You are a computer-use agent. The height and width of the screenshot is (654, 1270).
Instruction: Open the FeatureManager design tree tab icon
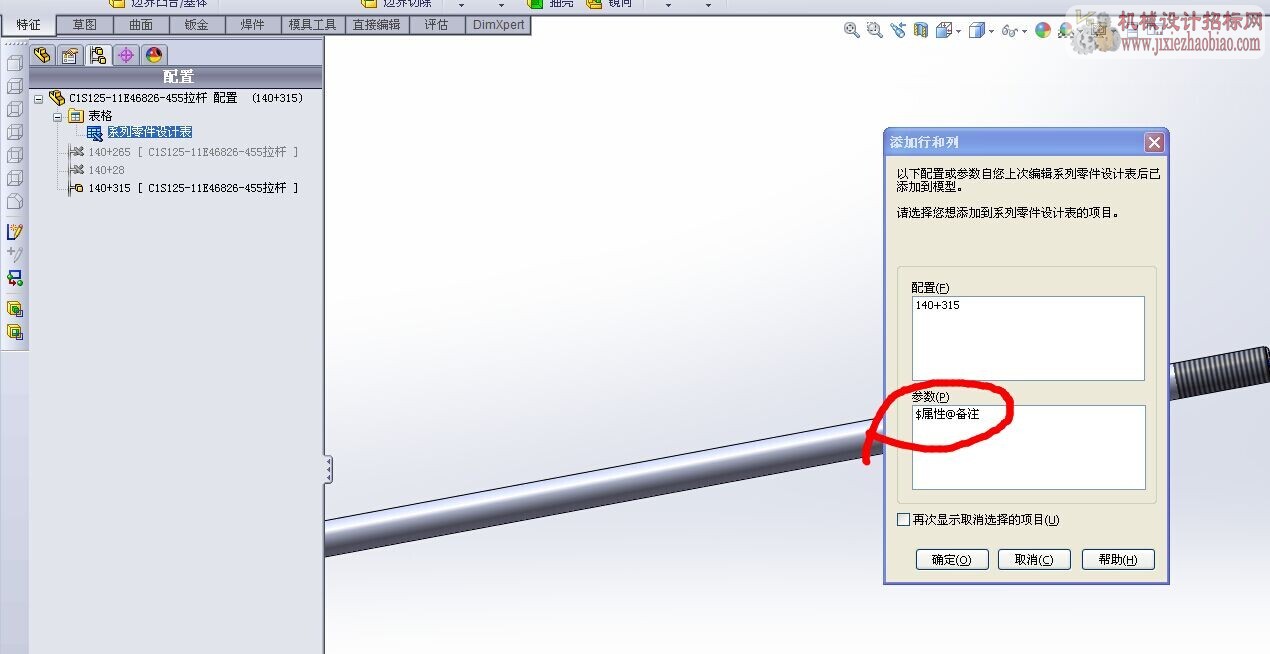click(x=42, y=55)
